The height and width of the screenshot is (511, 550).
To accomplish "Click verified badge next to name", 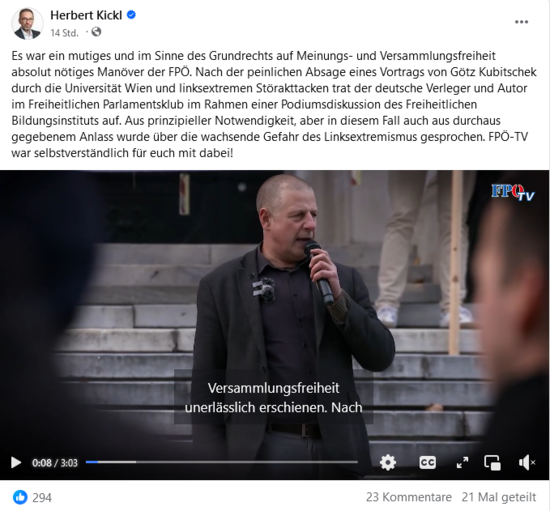I will pyautogui.click(x=131, y=15).
